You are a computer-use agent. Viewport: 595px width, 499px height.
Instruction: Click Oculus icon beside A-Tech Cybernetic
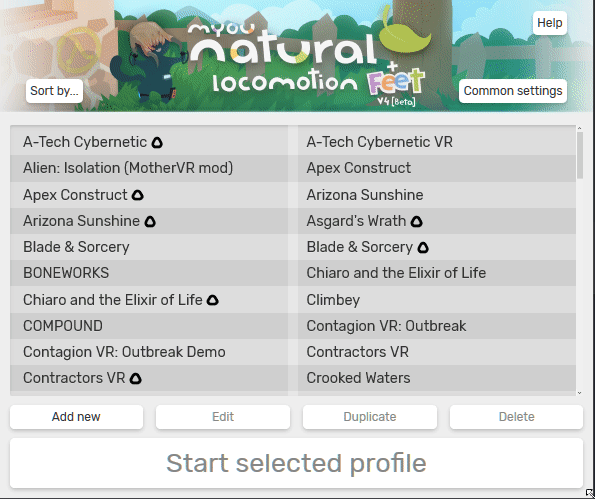(x=157, y=143)
